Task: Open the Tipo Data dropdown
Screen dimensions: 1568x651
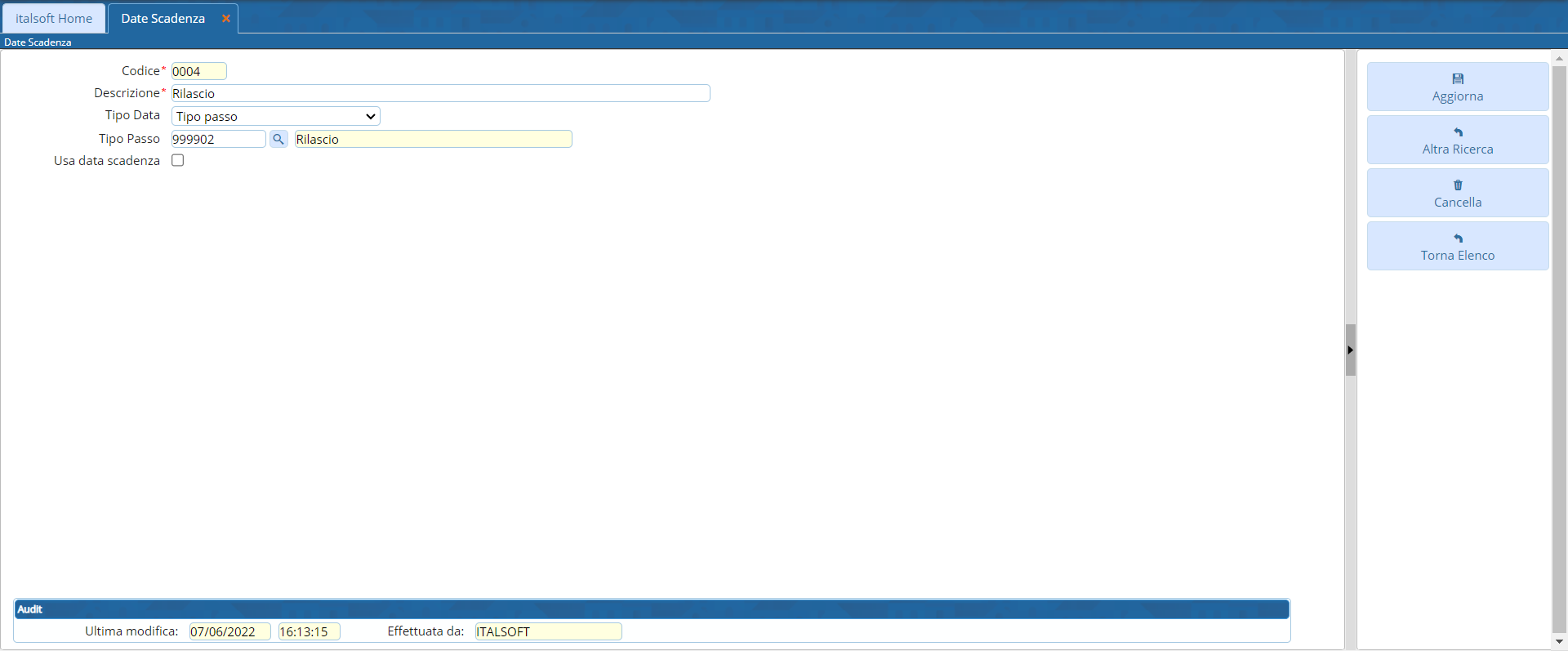Action: coord(275,116)
